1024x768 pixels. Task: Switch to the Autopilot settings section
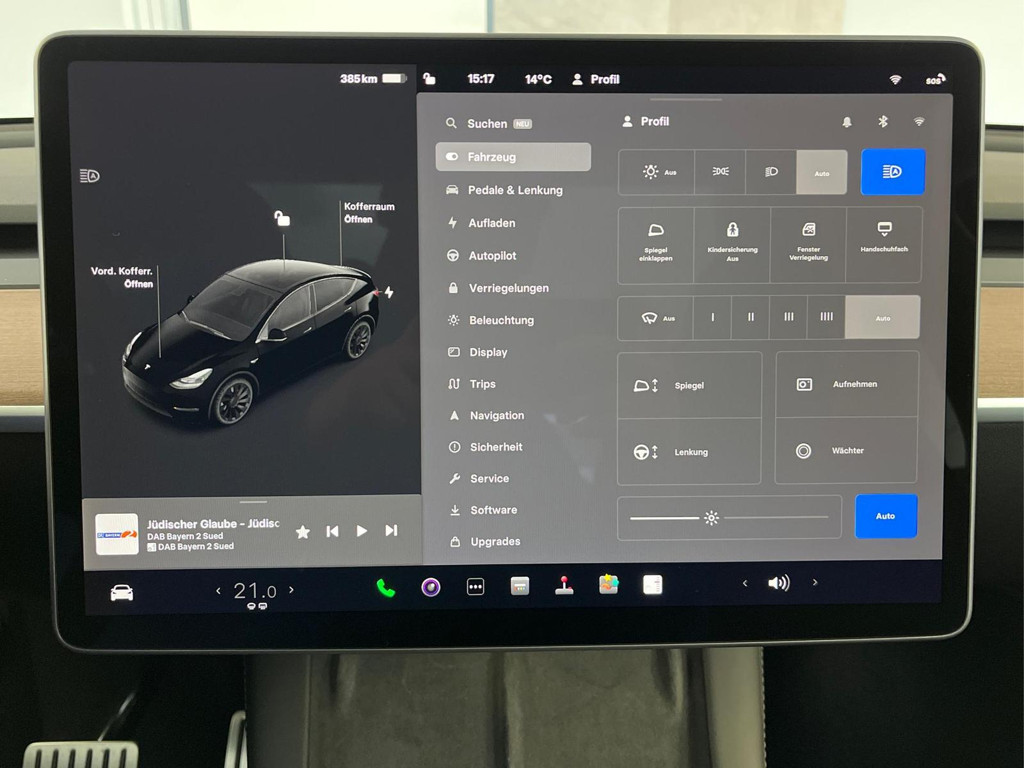point(493,255)
